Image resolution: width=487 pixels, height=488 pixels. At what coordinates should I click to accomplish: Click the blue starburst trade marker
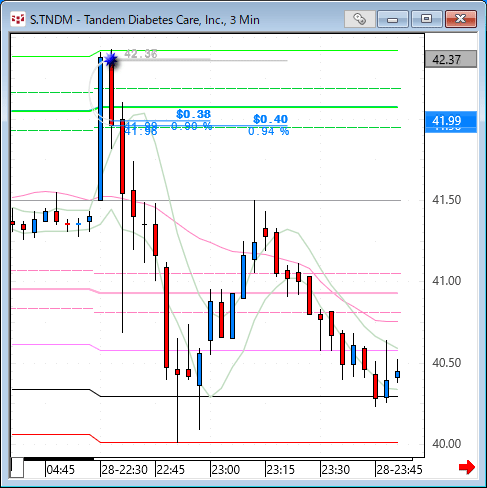pos(111,60)
